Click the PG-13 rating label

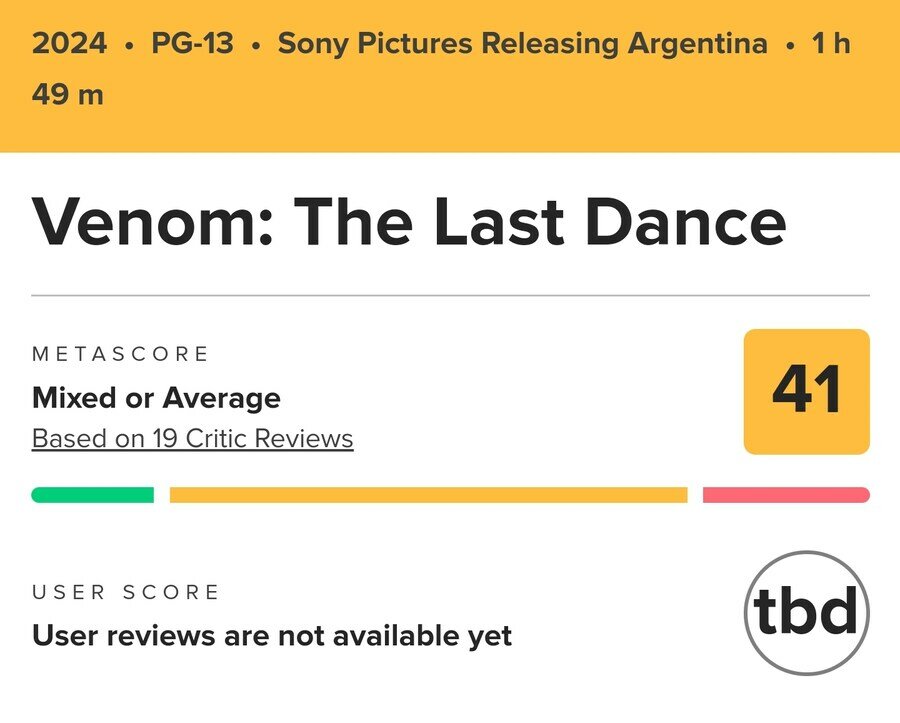pos(192,44)
